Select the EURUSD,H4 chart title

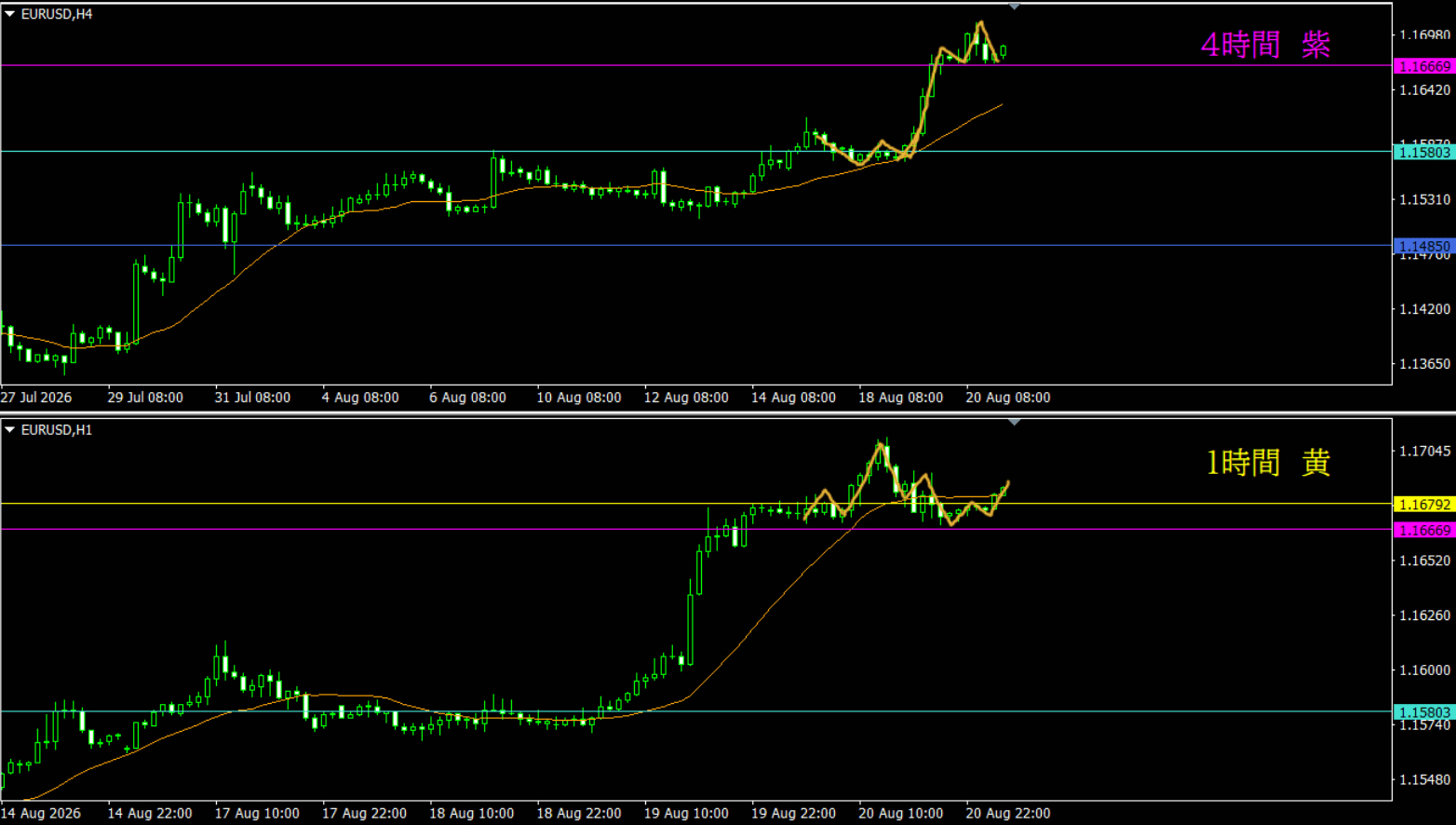tap(57, 14)
